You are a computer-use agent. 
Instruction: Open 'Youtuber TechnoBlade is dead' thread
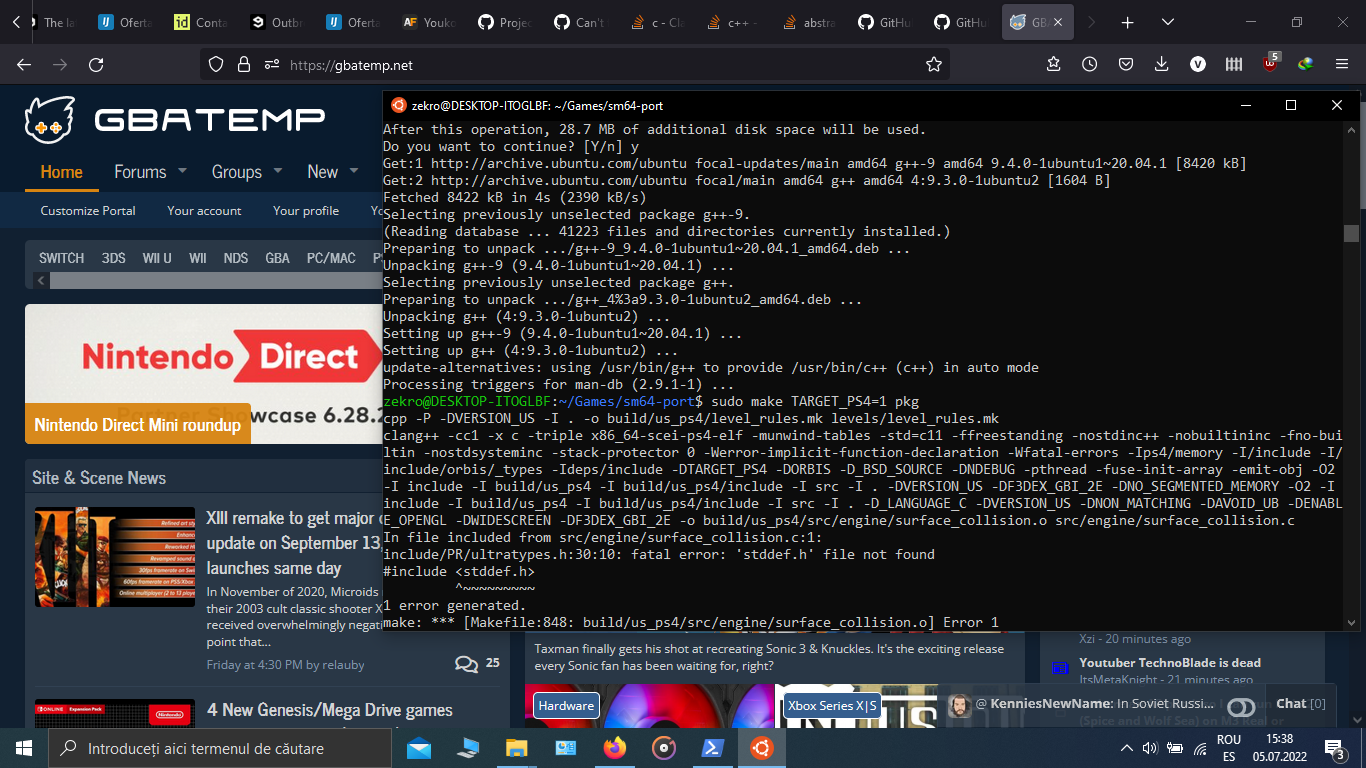tap(1170, 663)
